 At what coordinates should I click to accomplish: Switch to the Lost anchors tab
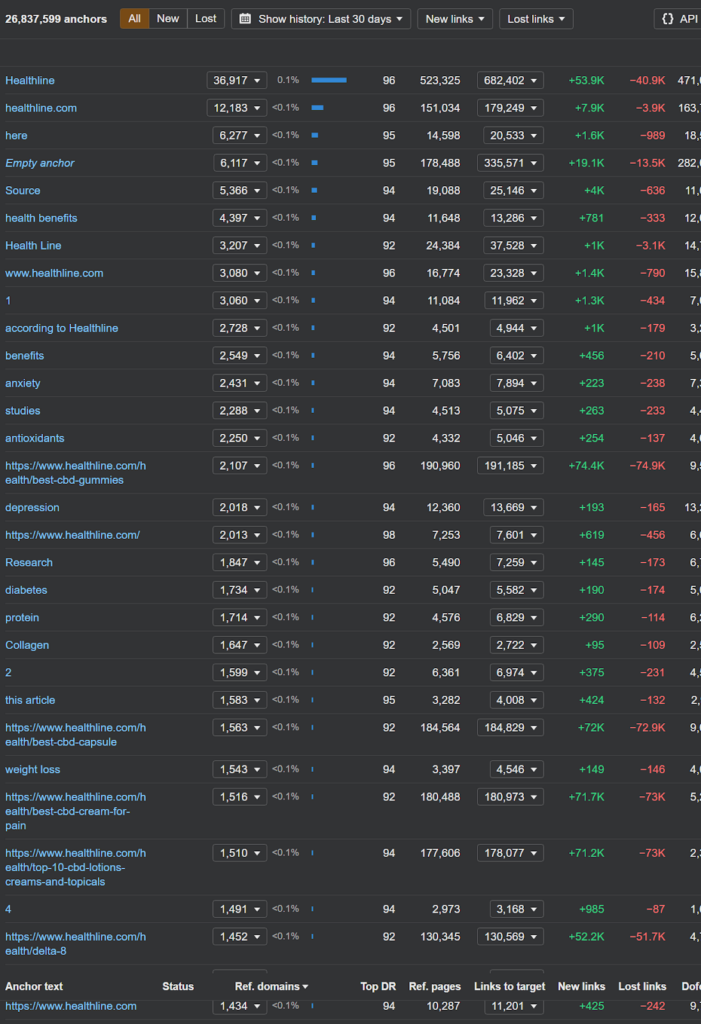[206, 19]
